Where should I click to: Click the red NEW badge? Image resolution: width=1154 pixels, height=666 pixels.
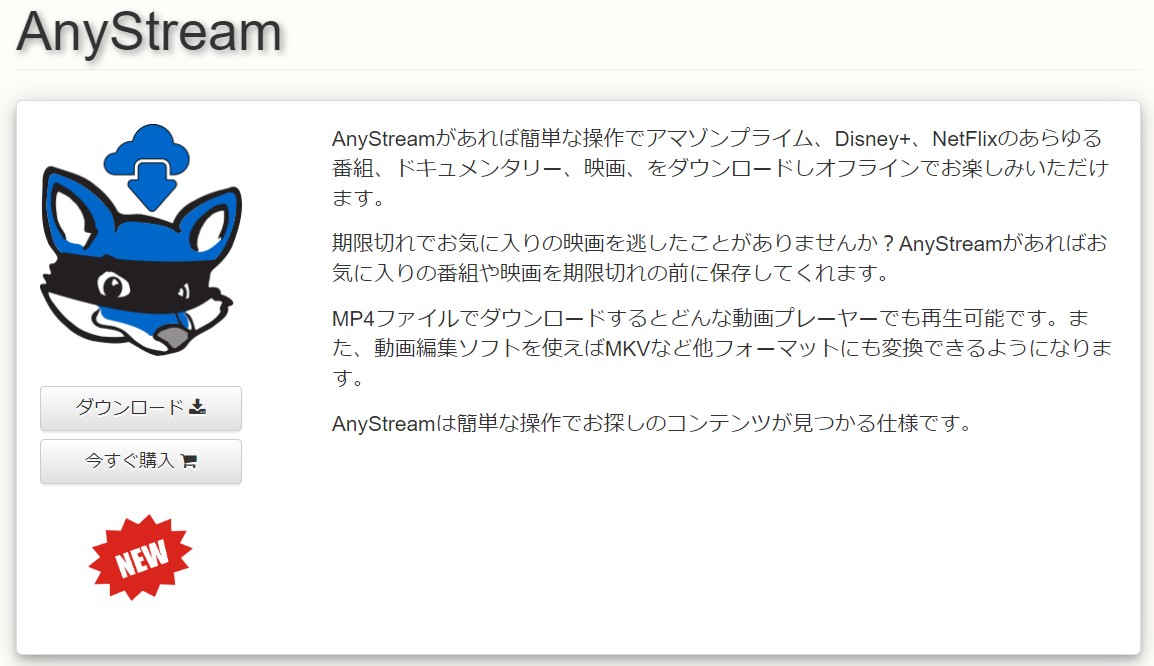click(x=141, y=557)
